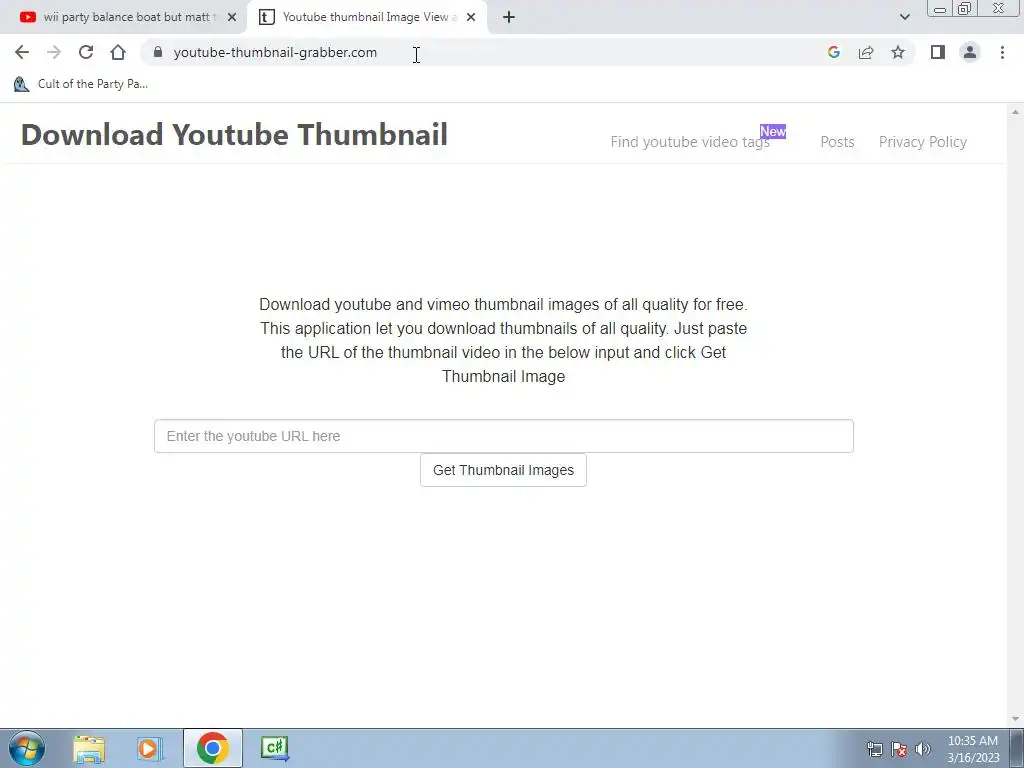The image size is (1024, 768).
Task: Open a new browser tab
Action: click(509, 17)
